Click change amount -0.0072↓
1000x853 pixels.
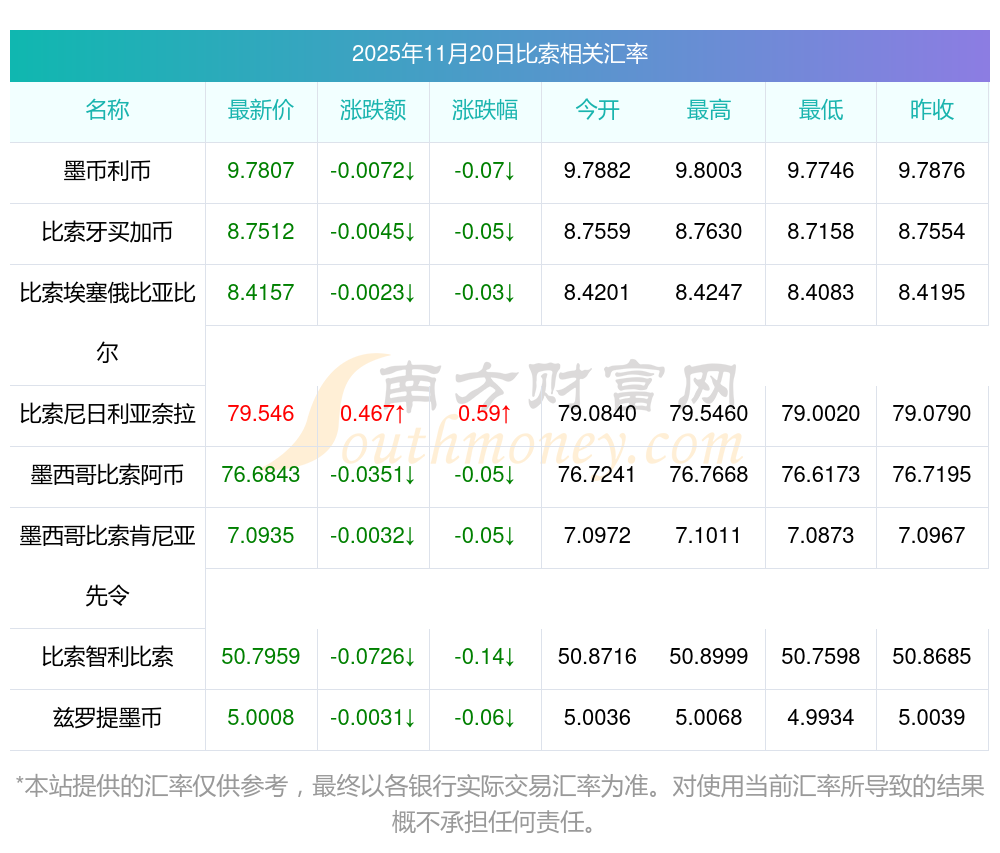tap(373, 170)
